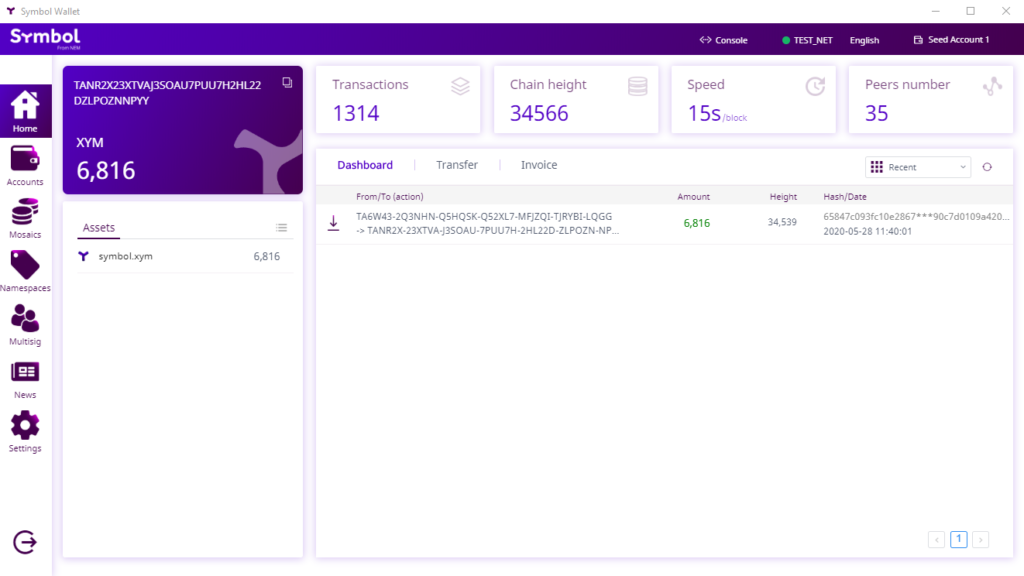Open the 6,816 XYM incoming transaction row
Screen dimensions: 1024x576
pos(664,223)
